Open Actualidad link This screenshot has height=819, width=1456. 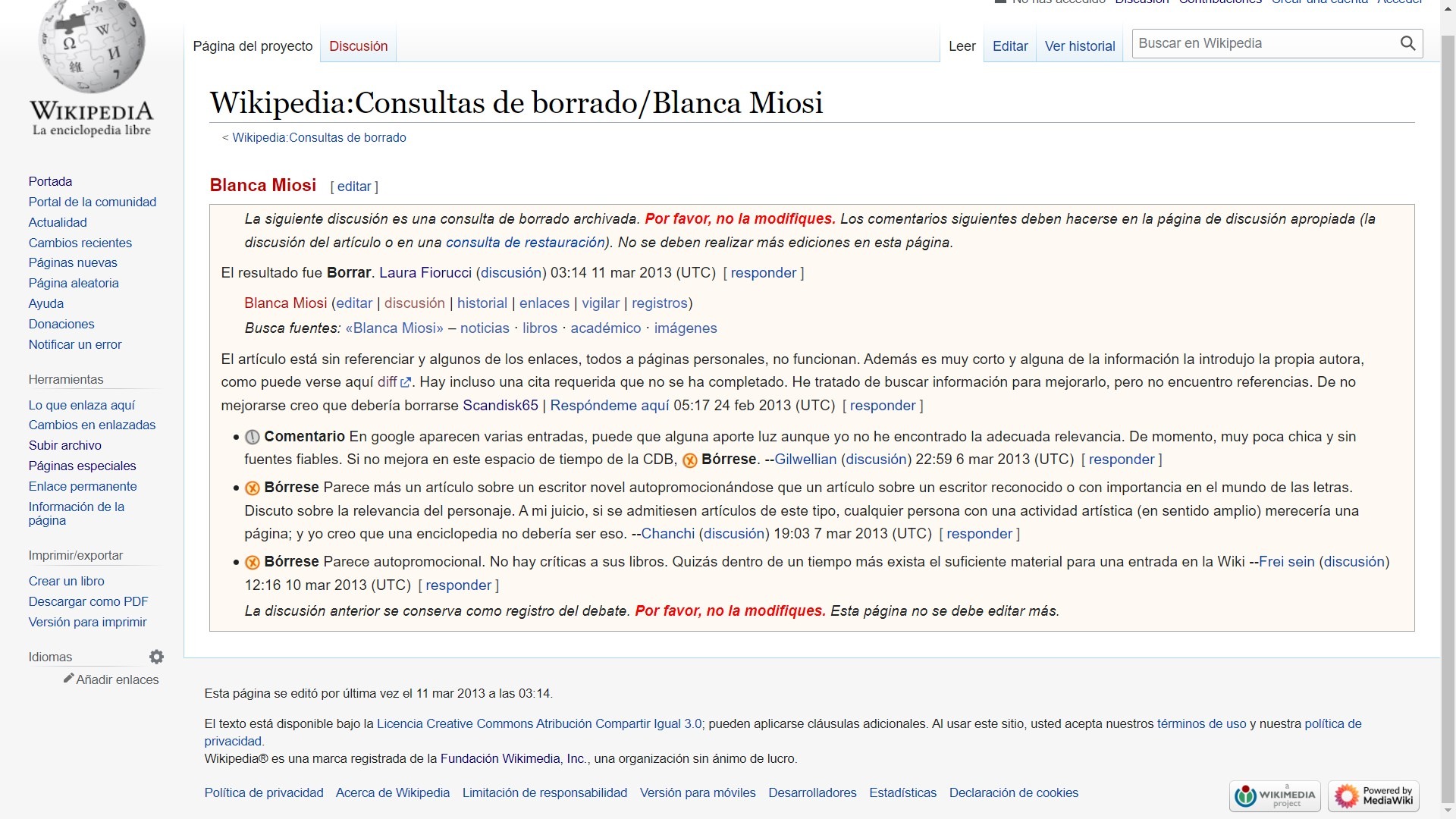(x=58, y=222)
